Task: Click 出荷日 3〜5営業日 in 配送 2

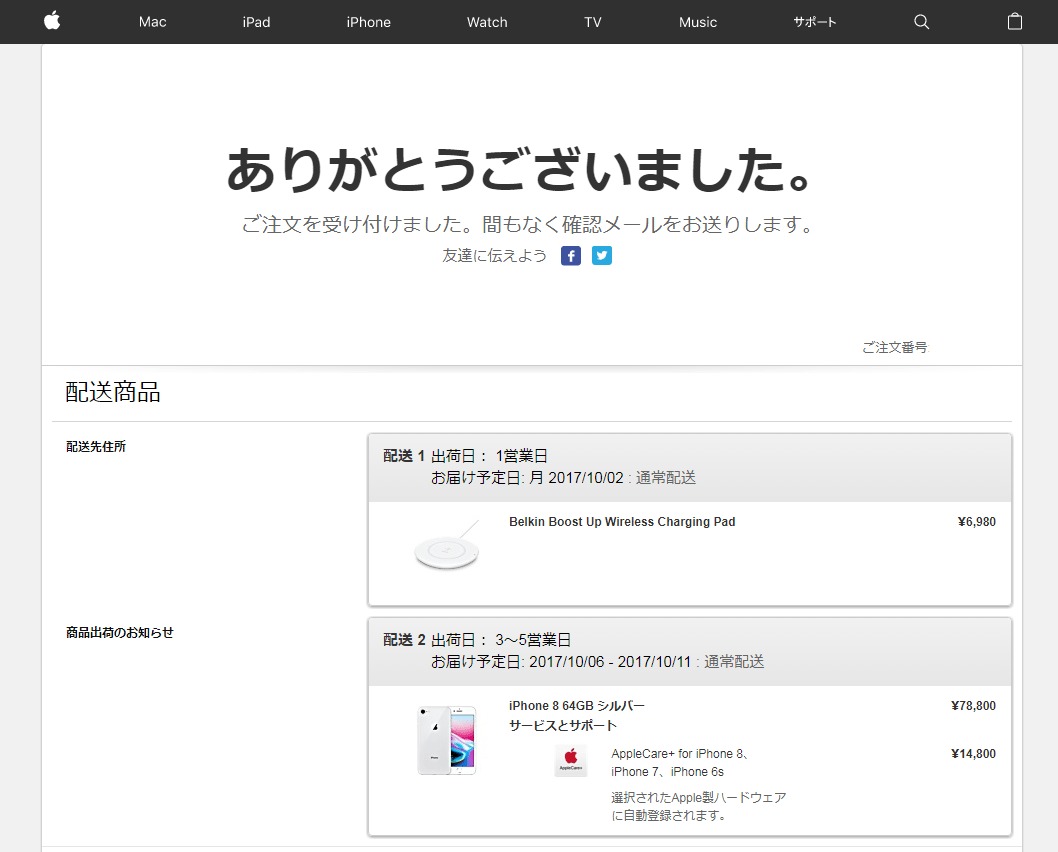Action: 501,640
